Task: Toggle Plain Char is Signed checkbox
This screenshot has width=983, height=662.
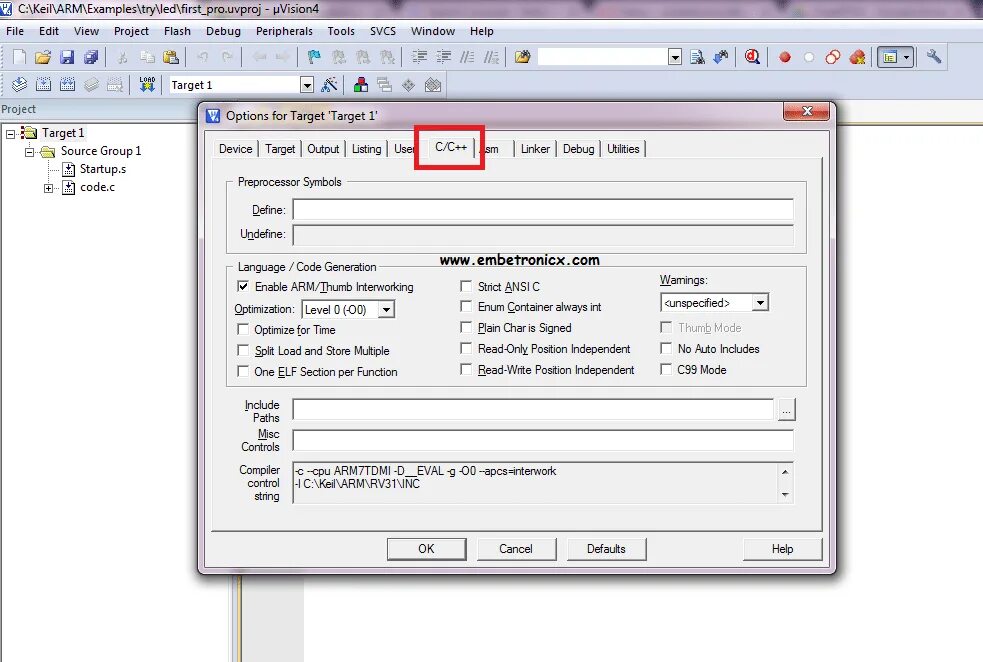Action: tap(466, 327)
